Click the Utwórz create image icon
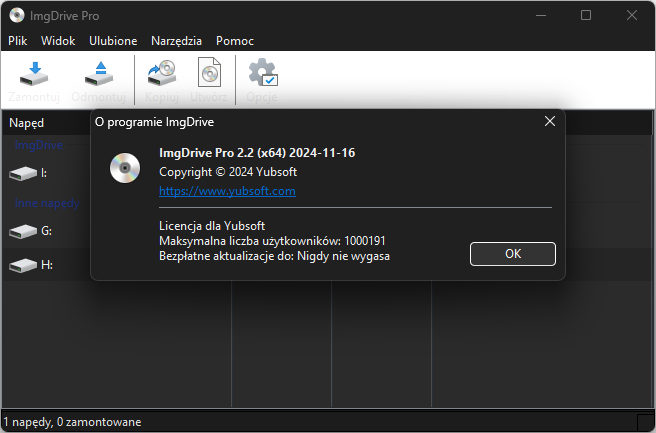This screenshot has height=433, width=656. (209, 72)
